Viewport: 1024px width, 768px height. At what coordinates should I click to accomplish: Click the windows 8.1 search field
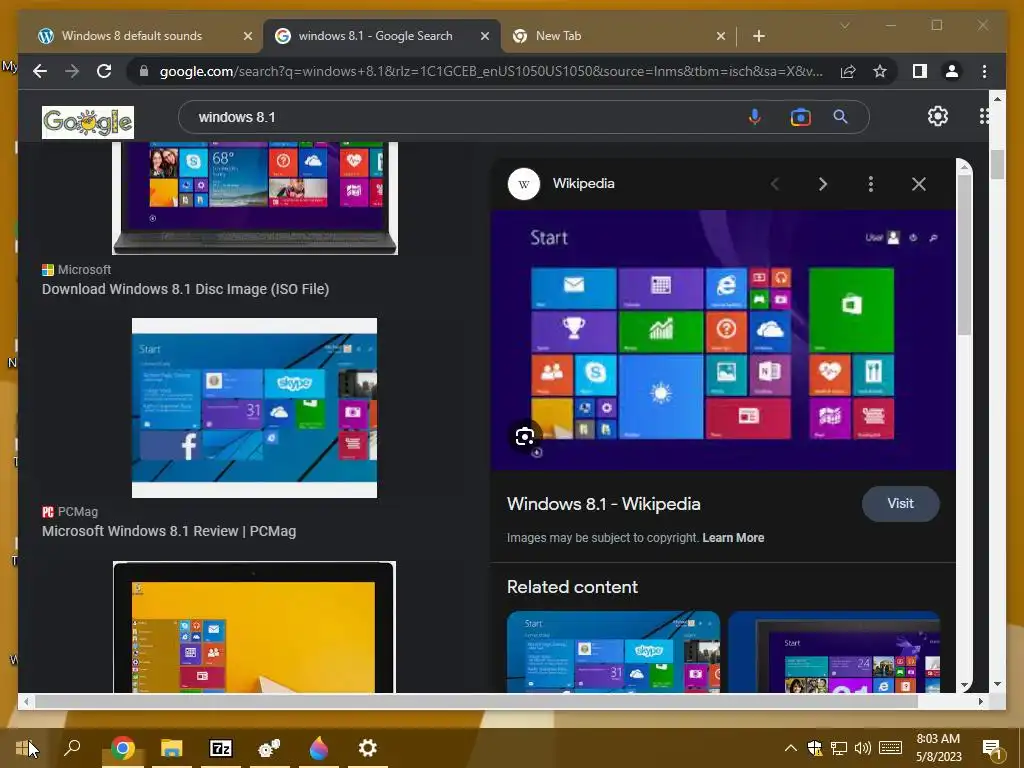[x=457, y=117]
